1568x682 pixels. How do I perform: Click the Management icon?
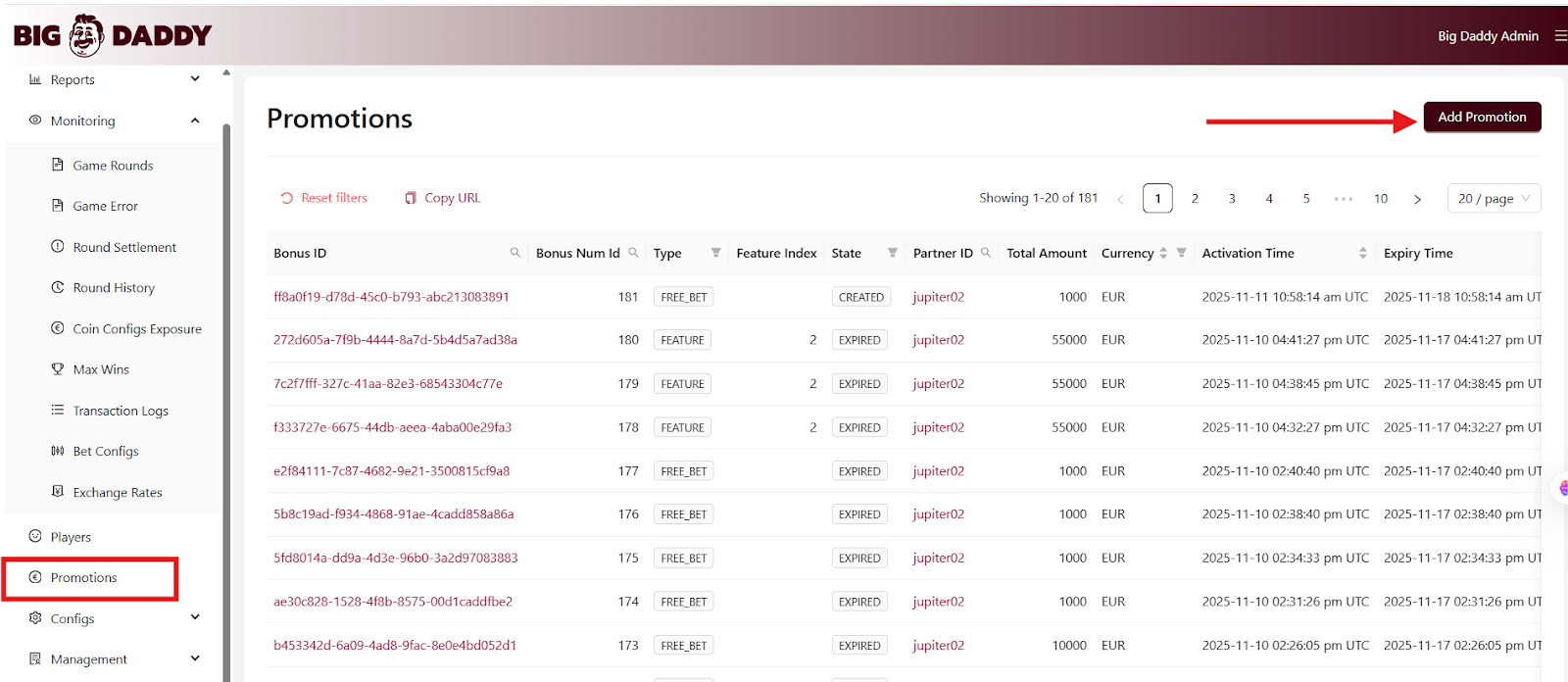click(35, 658)
